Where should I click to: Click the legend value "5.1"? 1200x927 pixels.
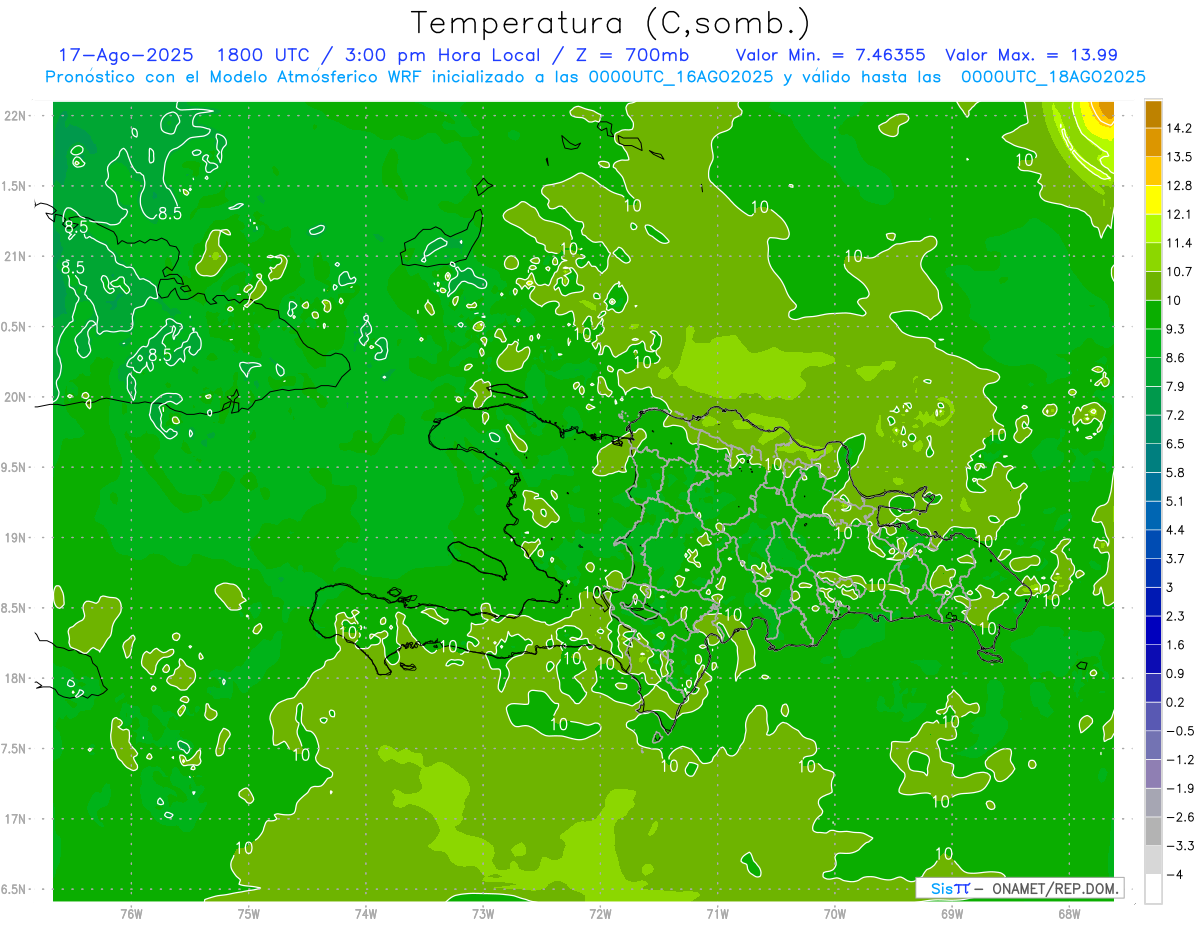pos(1176,501)
